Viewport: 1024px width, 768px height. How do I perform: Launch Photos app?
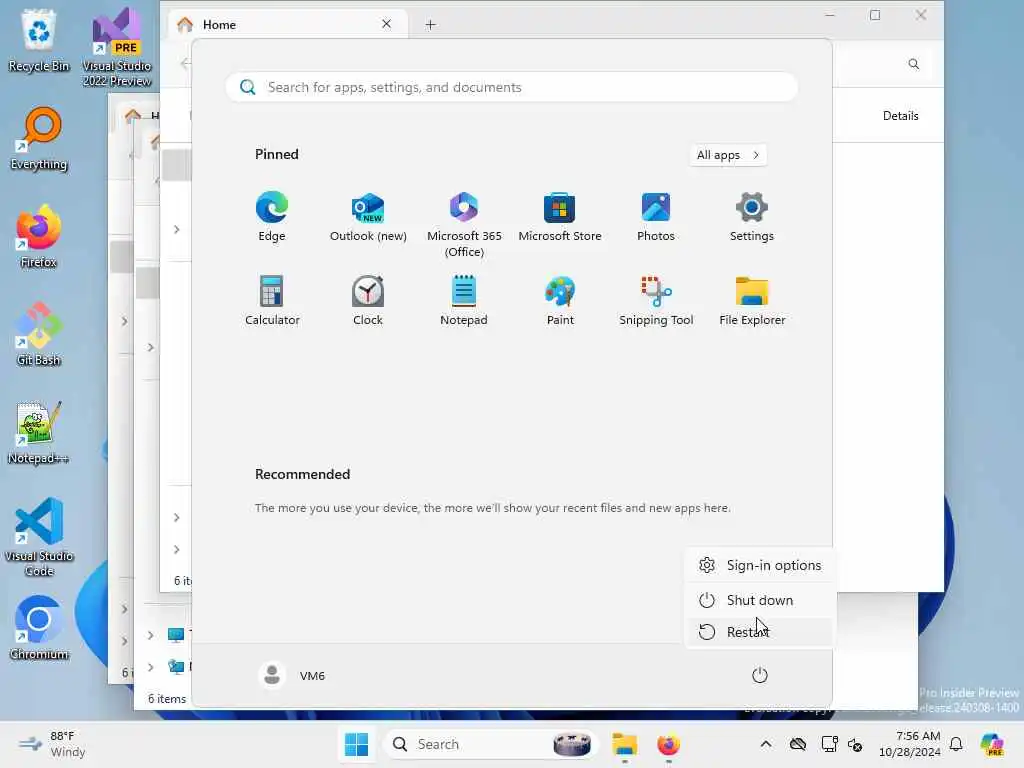(x=656, y=216)
